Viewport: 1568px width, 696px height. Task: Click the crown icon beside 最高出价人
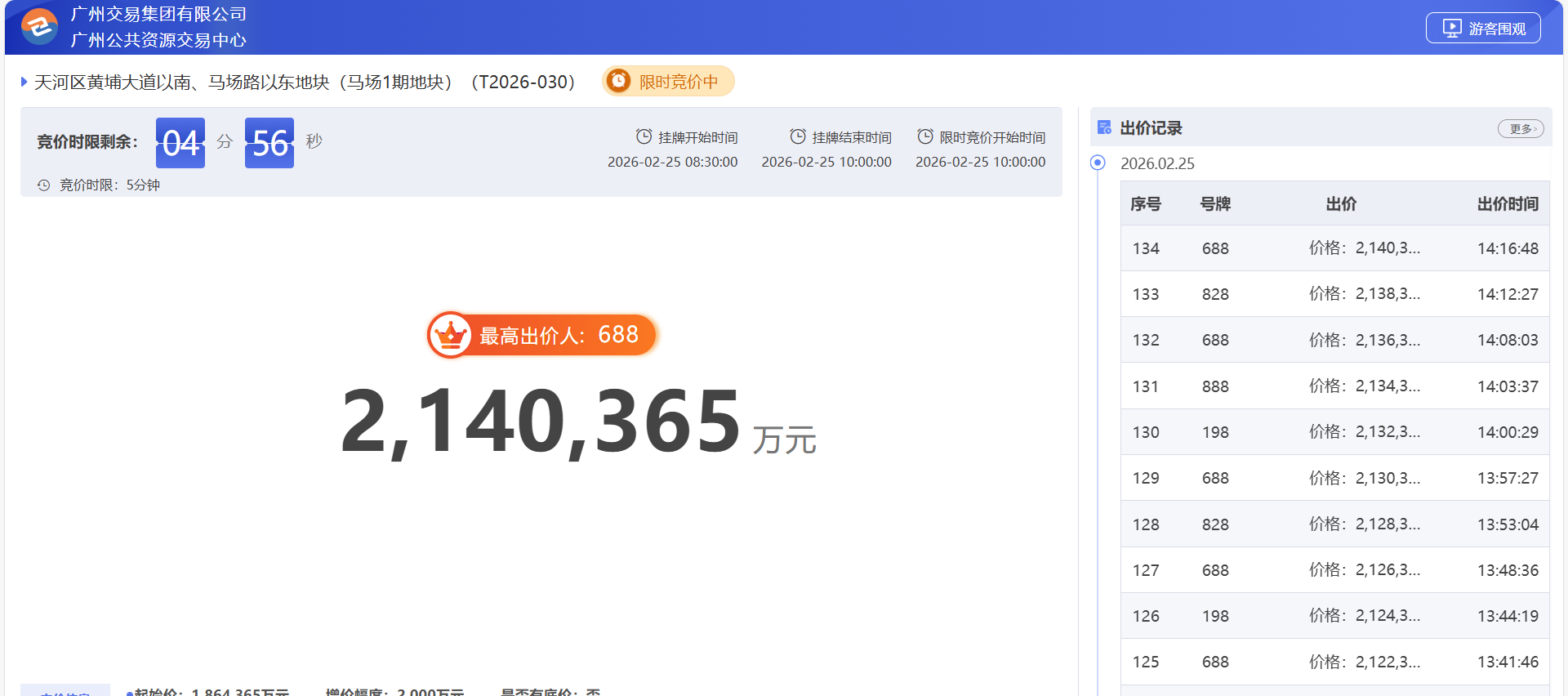click(450, 335)
